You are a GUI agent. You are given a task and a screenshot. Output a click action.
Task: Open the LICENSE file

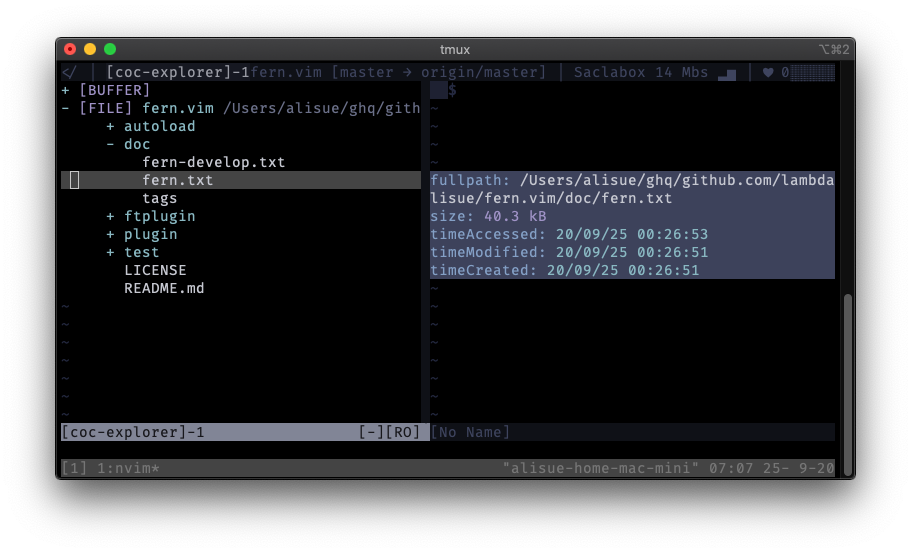pos(155,271)
